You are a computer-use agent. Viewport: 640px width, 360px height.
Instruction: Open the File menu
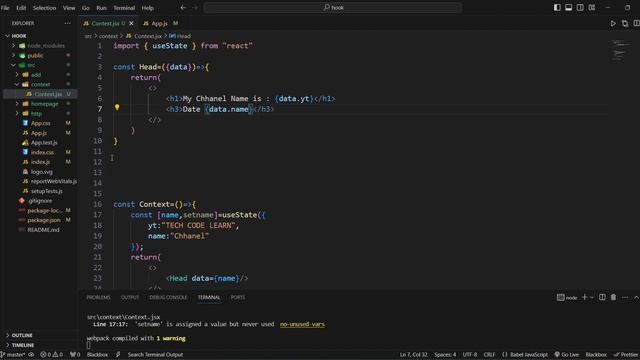pos(5,8)
